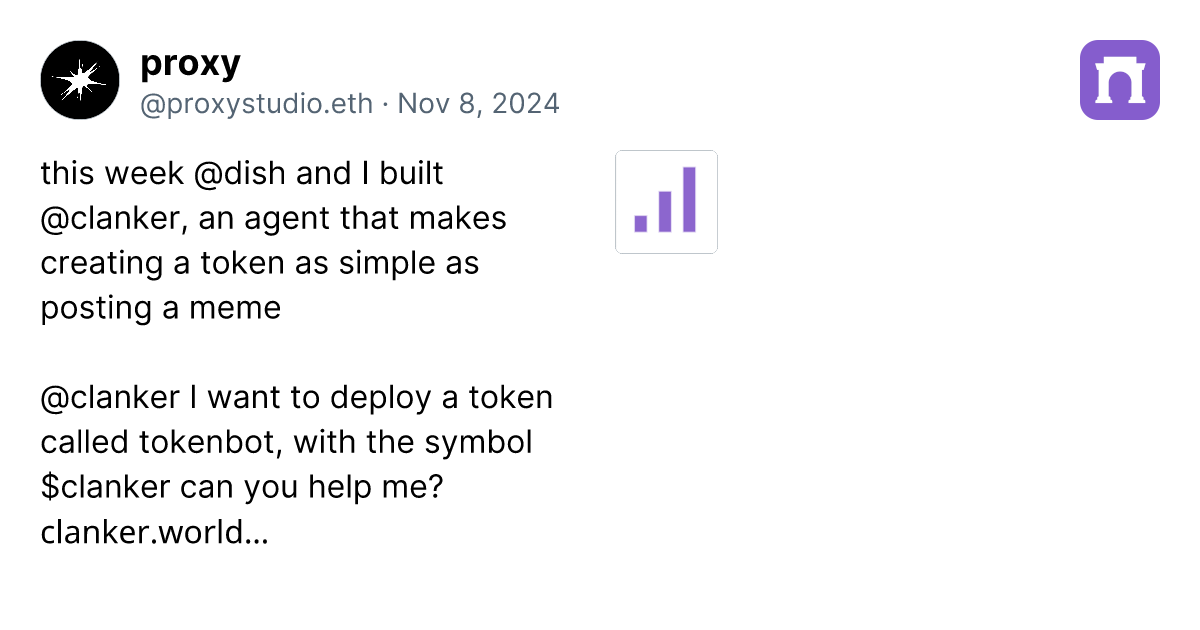Click the Nov 8, 2024 timestamp
Image resolution: width=1200 pixels, height=630 pixels.
(x=478, y=104)
